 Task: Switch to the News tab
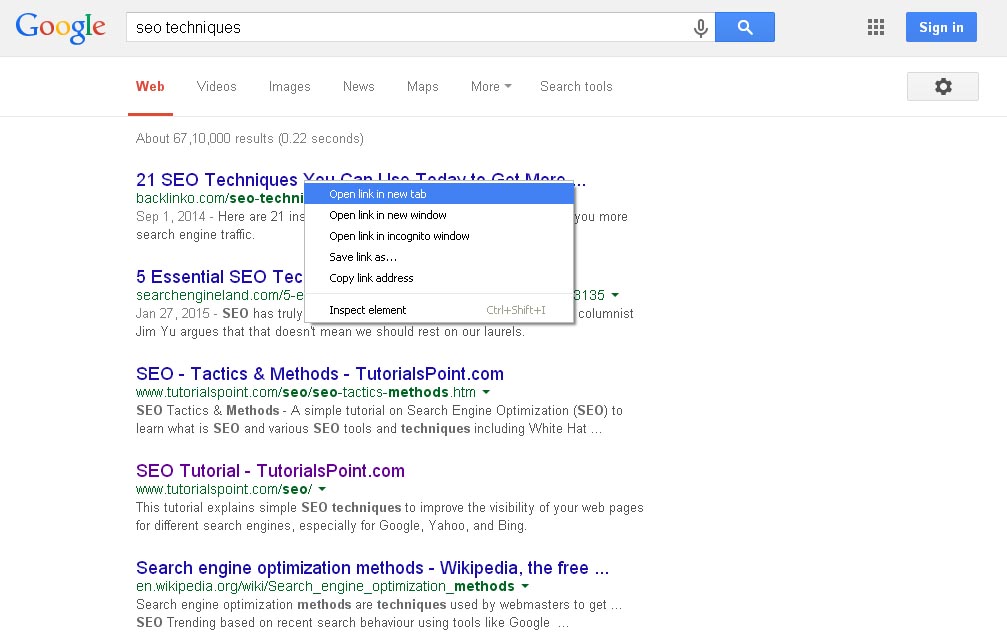[358, 87]
